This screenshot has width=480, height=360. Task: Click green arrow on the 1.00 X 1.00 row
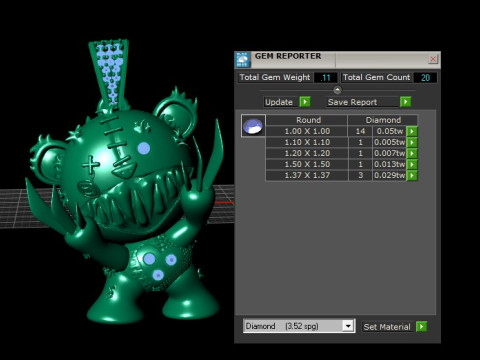(412, 131)
